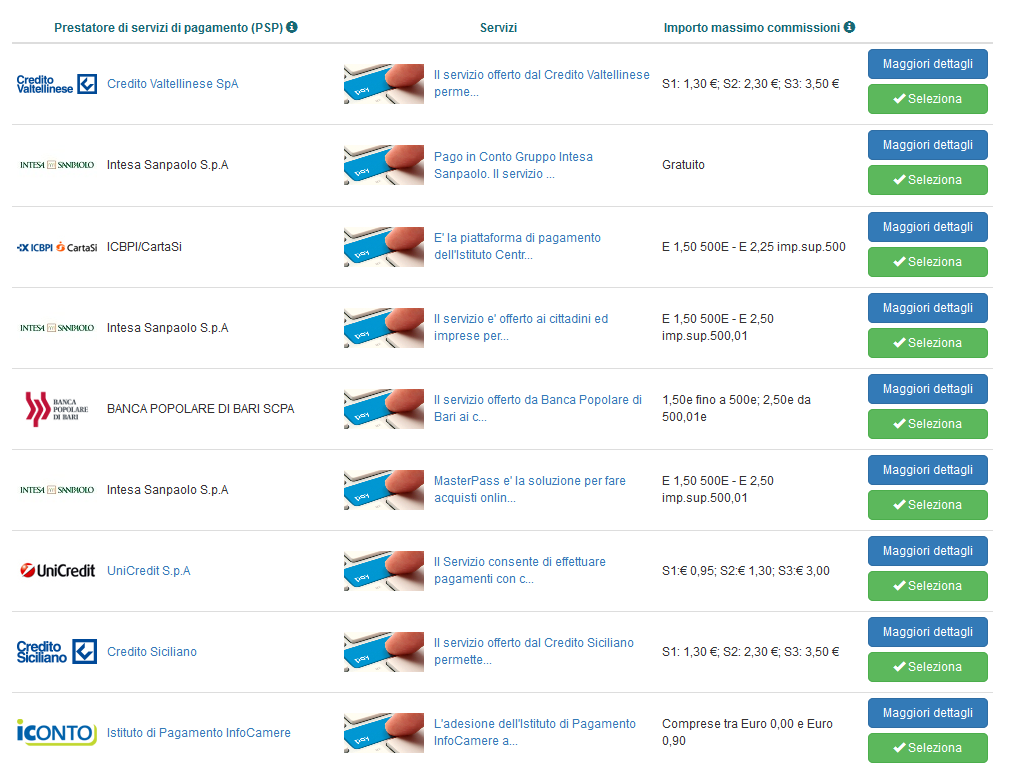Open Maggiori dettagli for the MasterPass service
This screenshot has width=1009, height=776.
pos(927,470)
